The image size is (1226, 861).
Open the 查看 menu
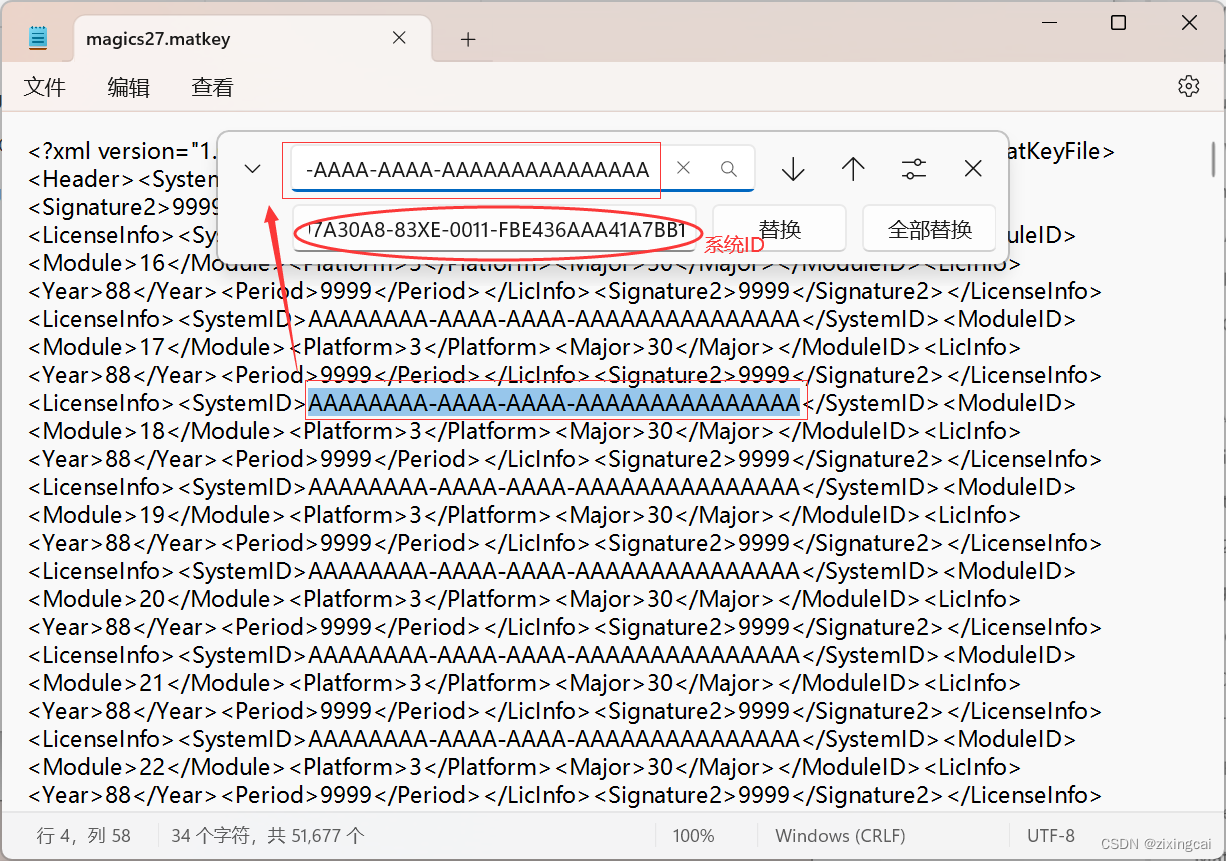(212, 87)
